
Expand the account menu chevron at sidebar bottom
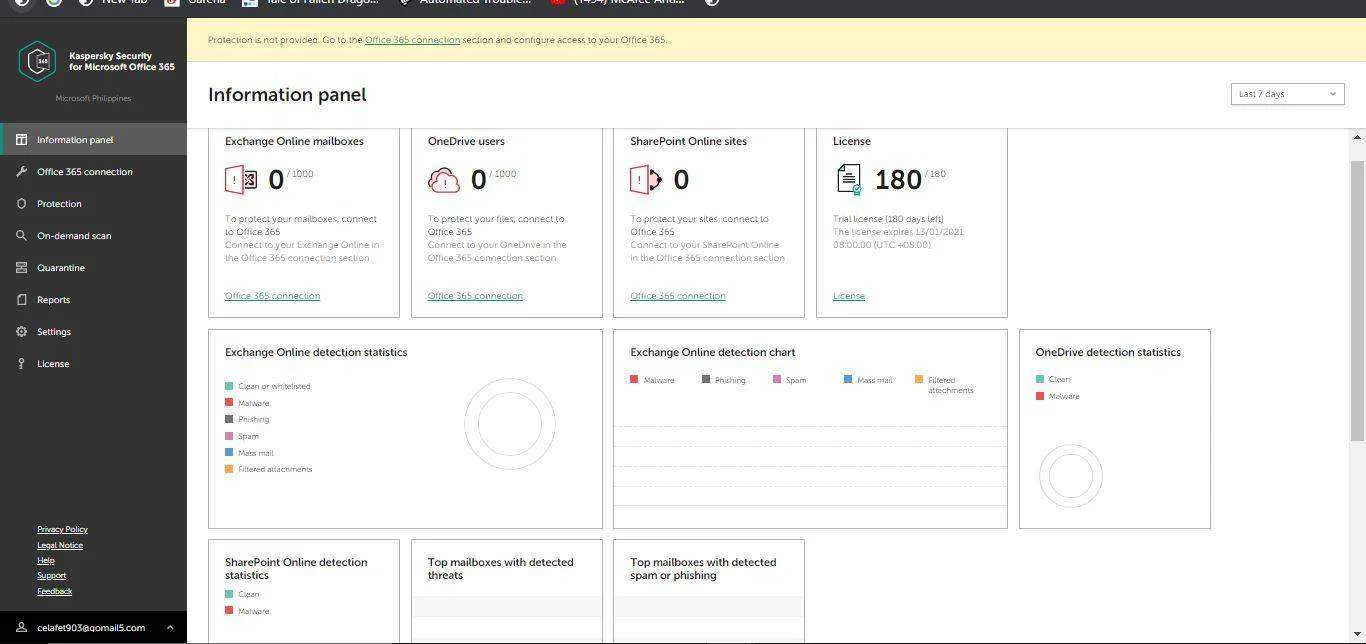(x=170, y=628)
